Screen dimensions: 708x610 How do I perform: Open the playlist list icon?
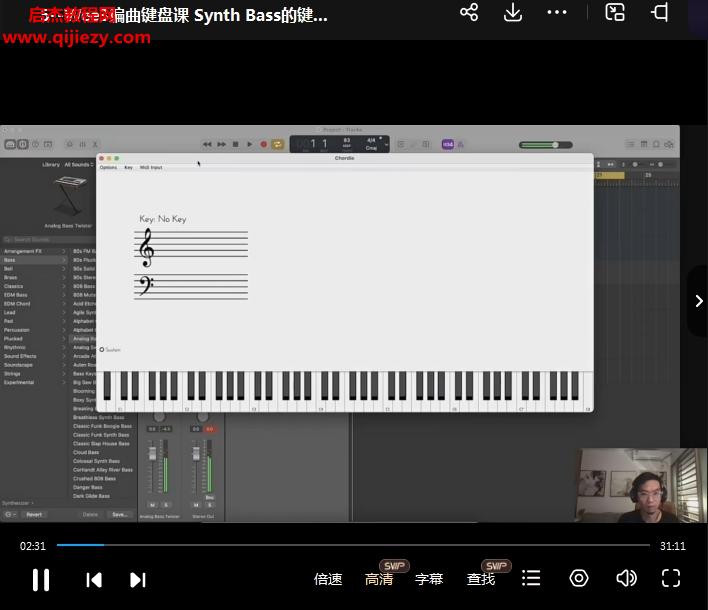531,578
